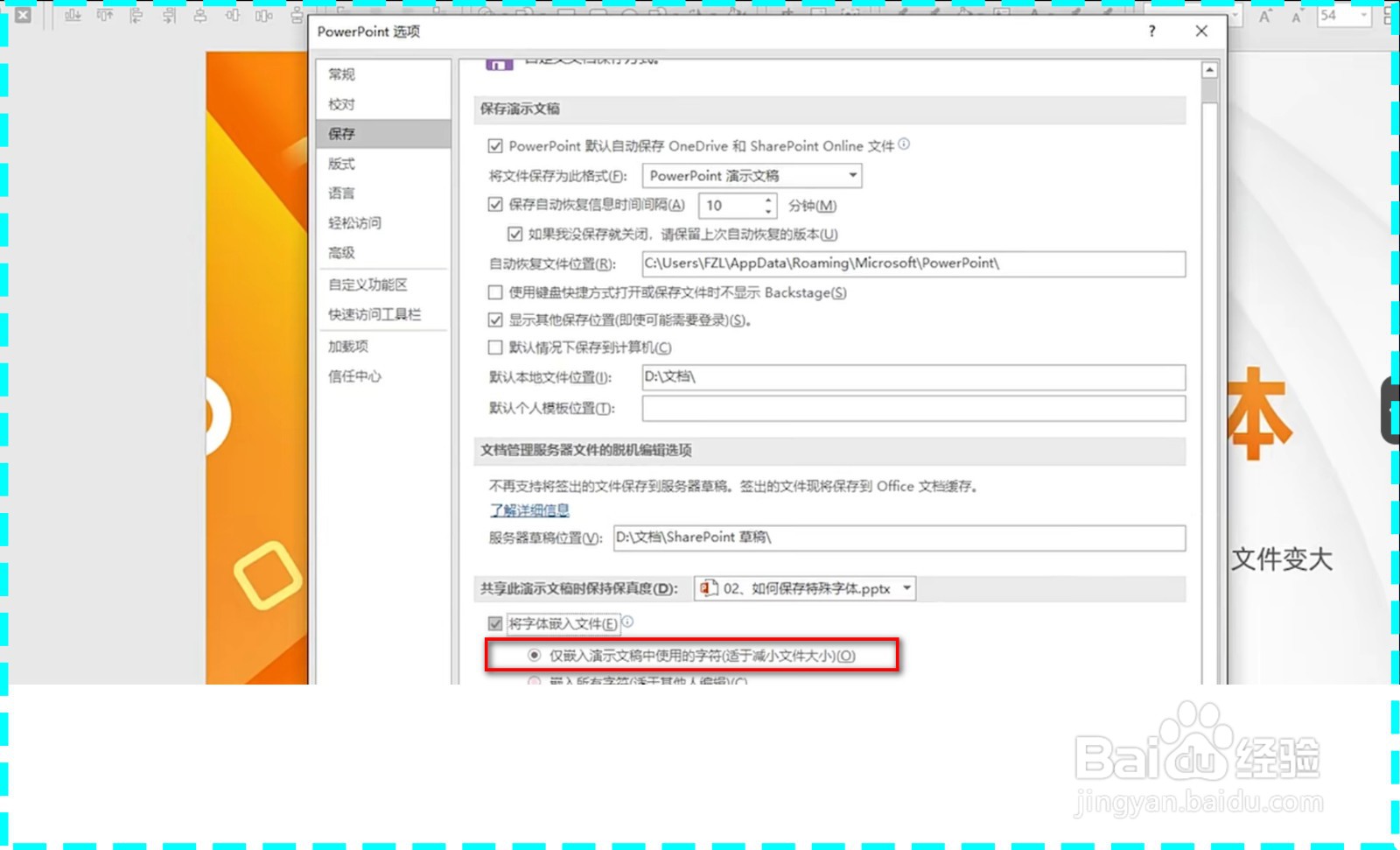
Task: Toggle 如果我没保存就关闭 keep last version checkbox
Action: pyautogui.click(x=515, y=234)
